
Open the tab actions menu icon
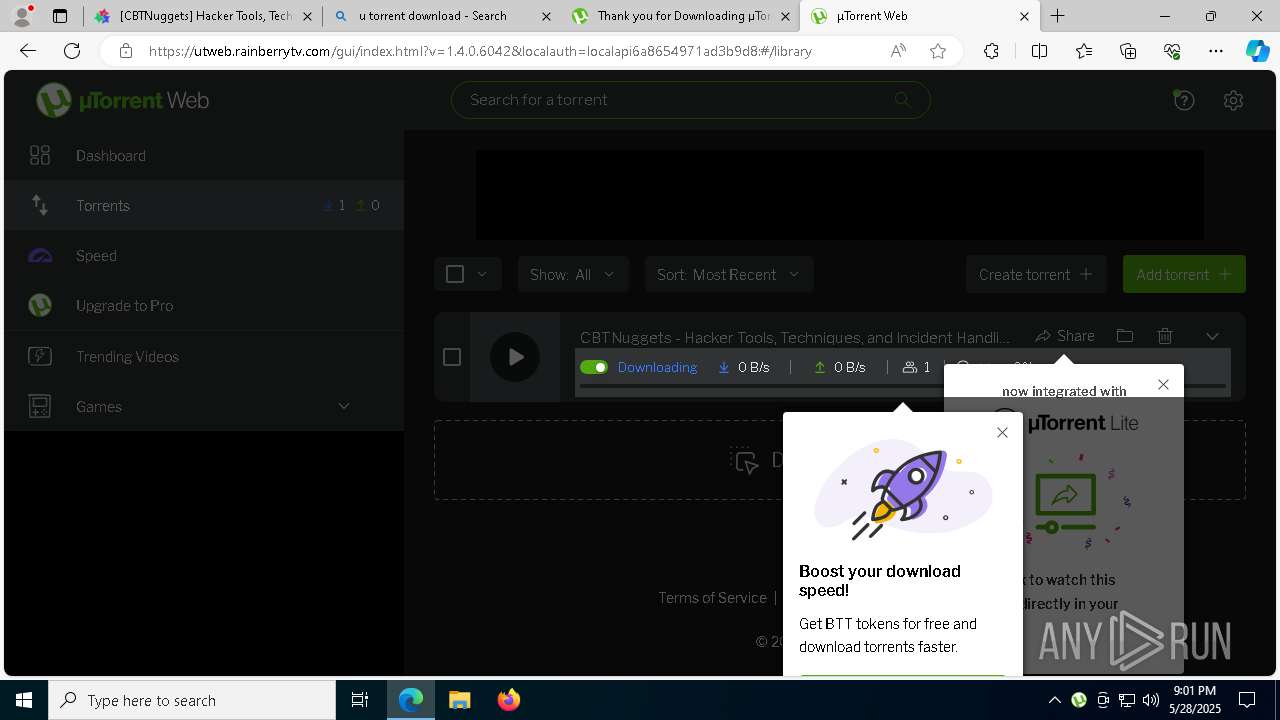[60, 16]
